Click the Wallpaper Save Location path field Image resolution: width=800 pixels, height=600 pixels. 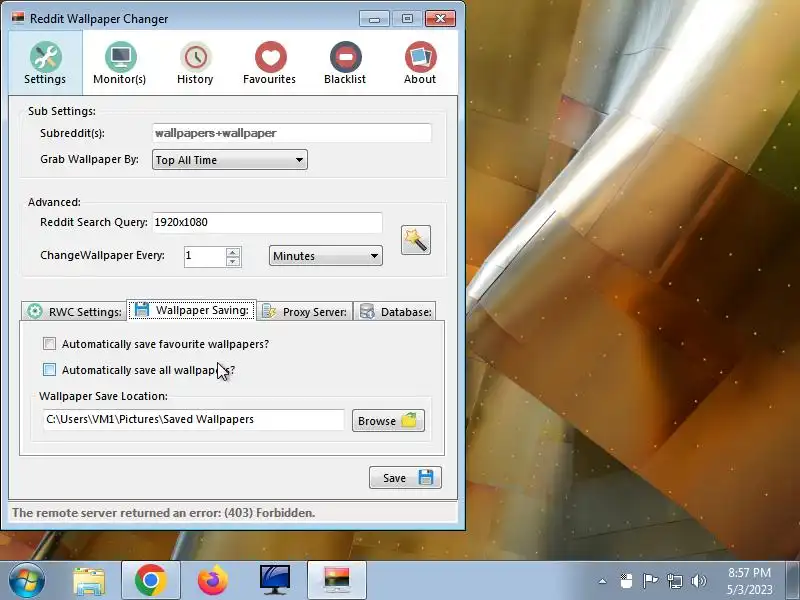pyautogui.click(x=193, y=419)
